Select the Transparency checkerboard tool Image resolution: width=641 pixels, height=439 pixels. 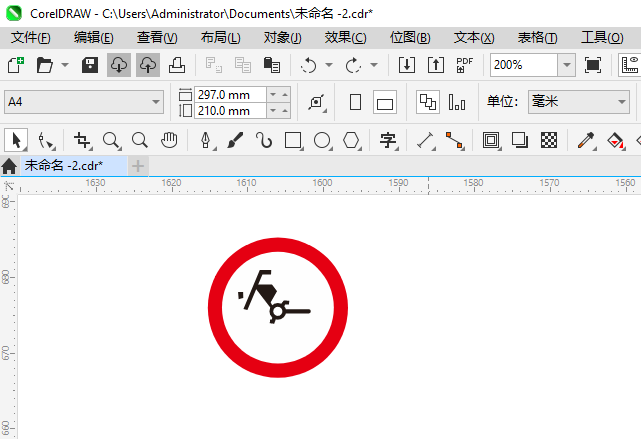coord(549,141)
